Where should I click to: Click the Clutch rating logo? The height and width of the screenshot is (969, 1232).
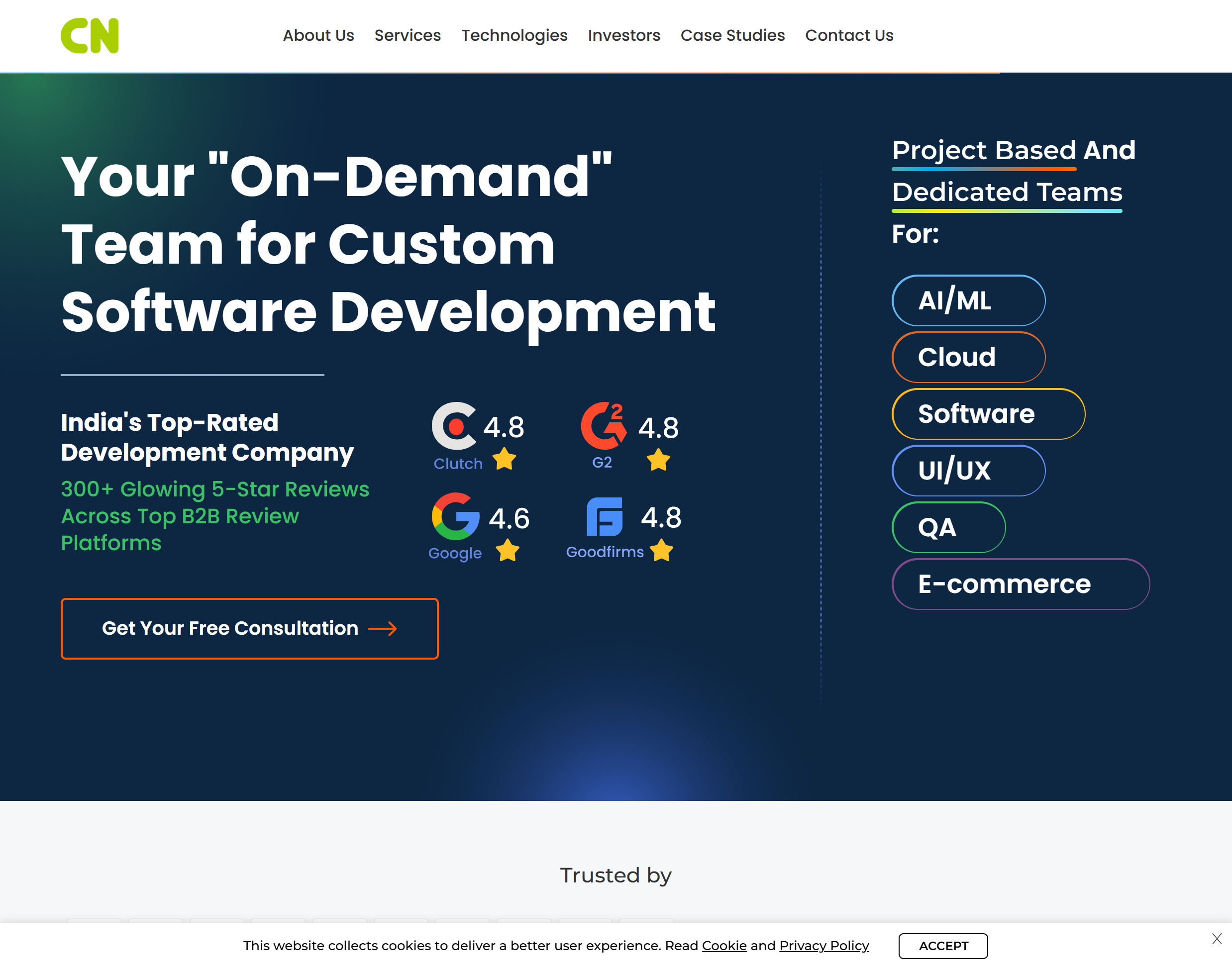point(454,426)
